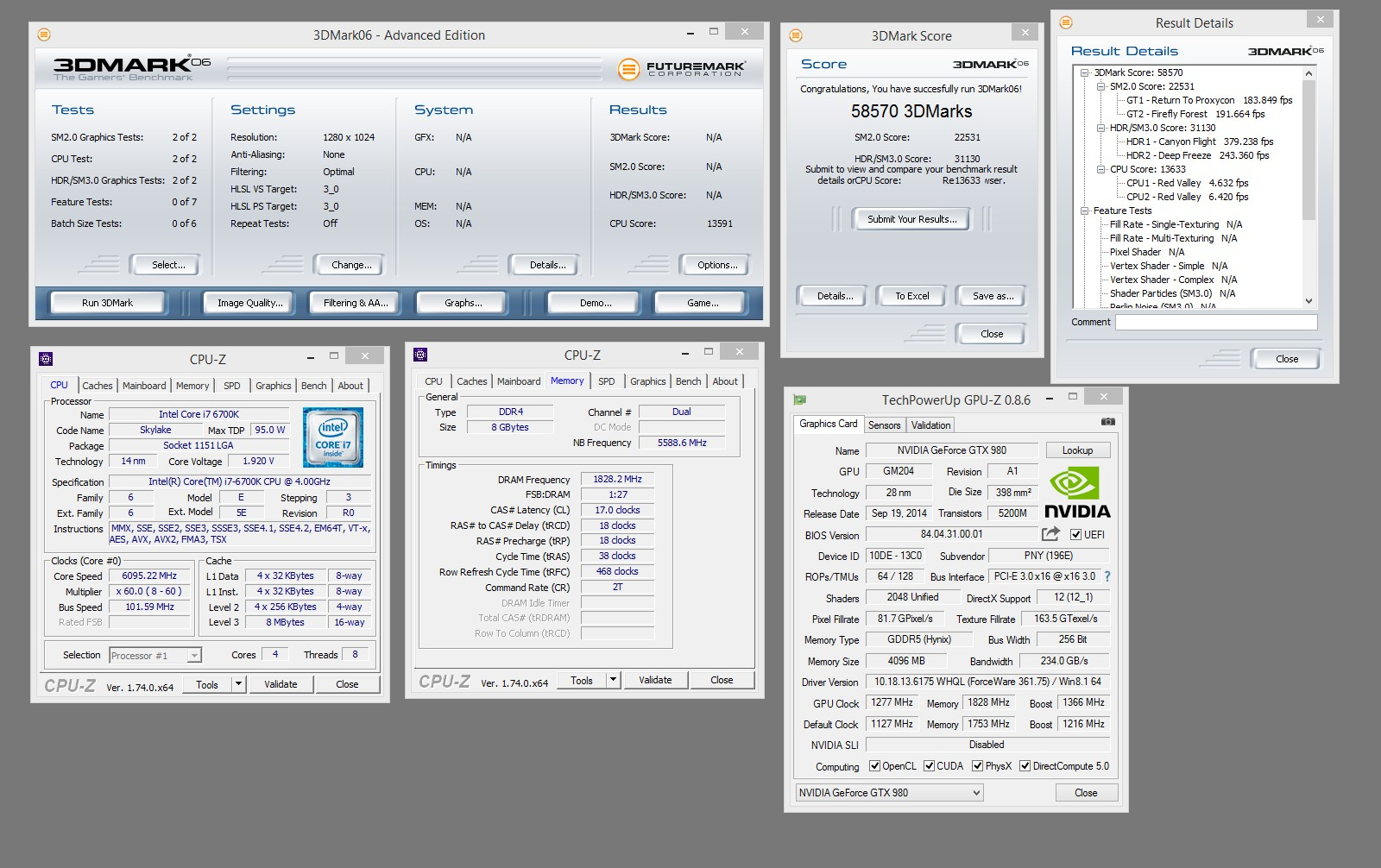Collapse the Feature Tests tree node
The width and height of the screenshot is (1381, 868).
[1085, 211]
